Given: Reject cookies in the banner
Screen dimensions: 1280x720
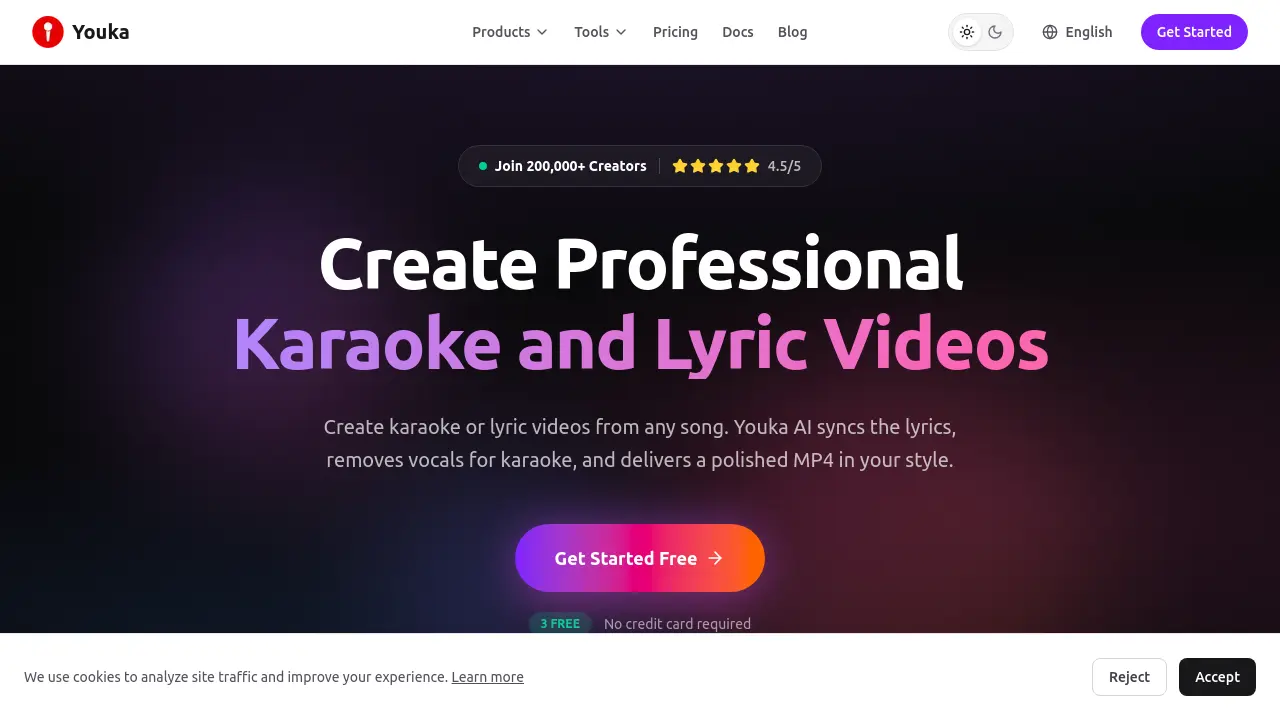Looking at the screenshot, I should (x=1129, y=677).
